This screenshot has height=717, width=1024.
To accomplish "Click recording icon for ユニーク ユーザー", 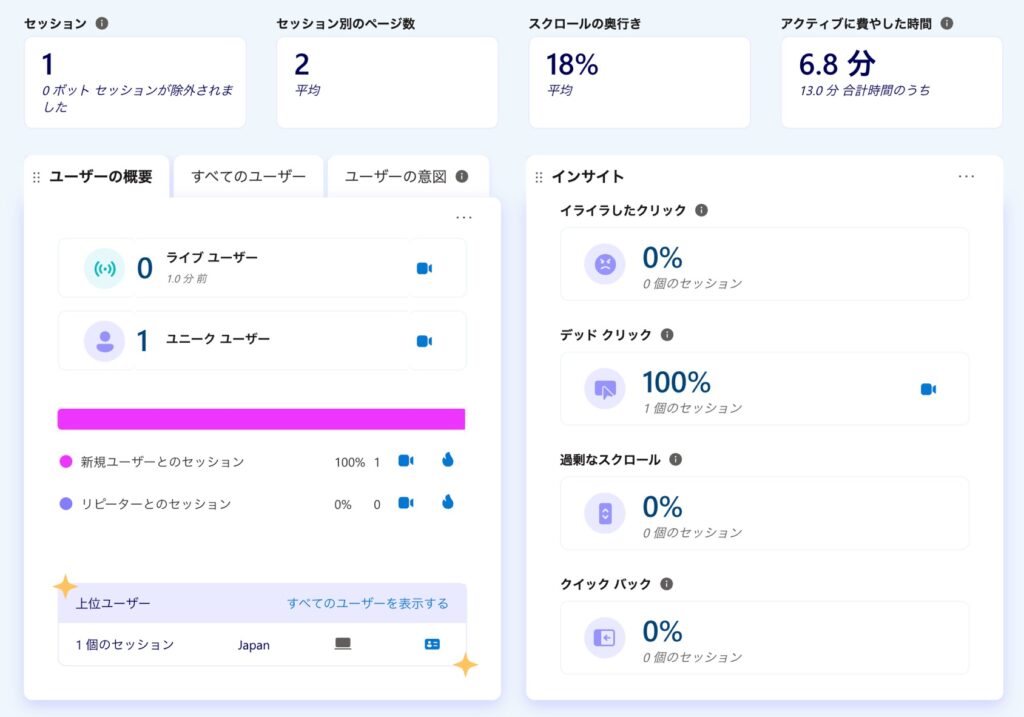I will pos(424,341).
